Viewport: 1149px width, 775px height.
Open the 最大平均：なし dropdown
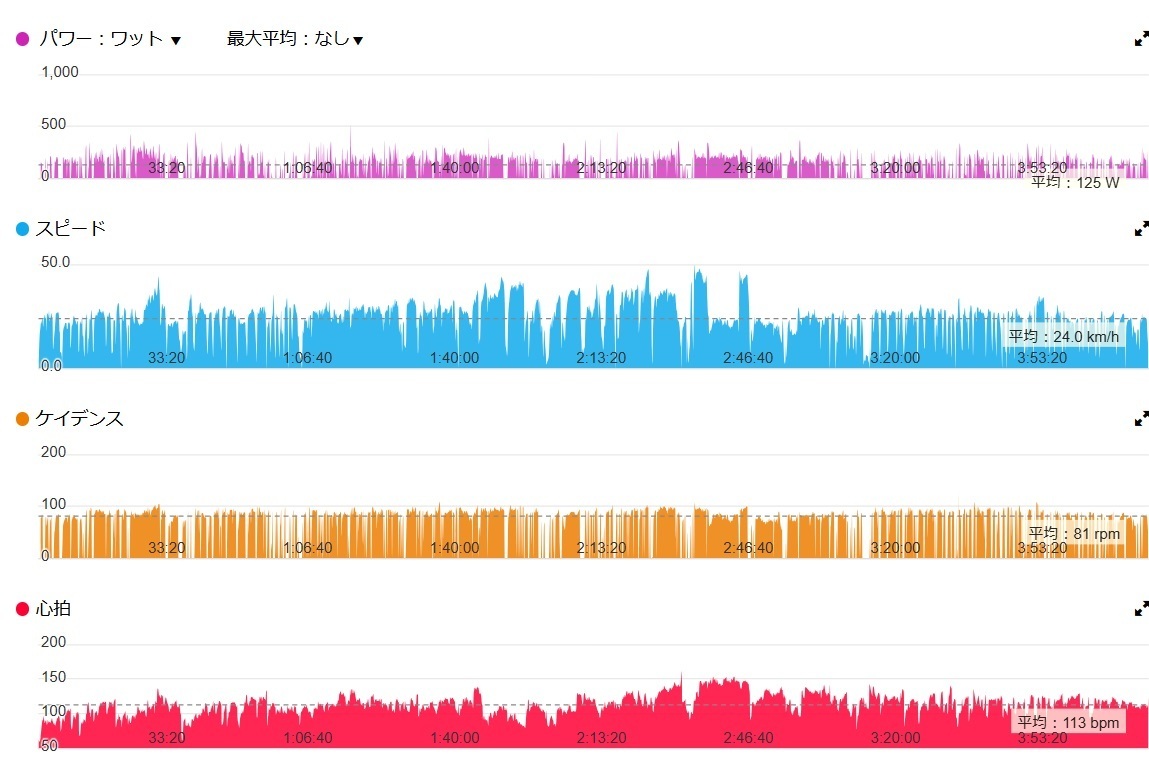(295, 39)
